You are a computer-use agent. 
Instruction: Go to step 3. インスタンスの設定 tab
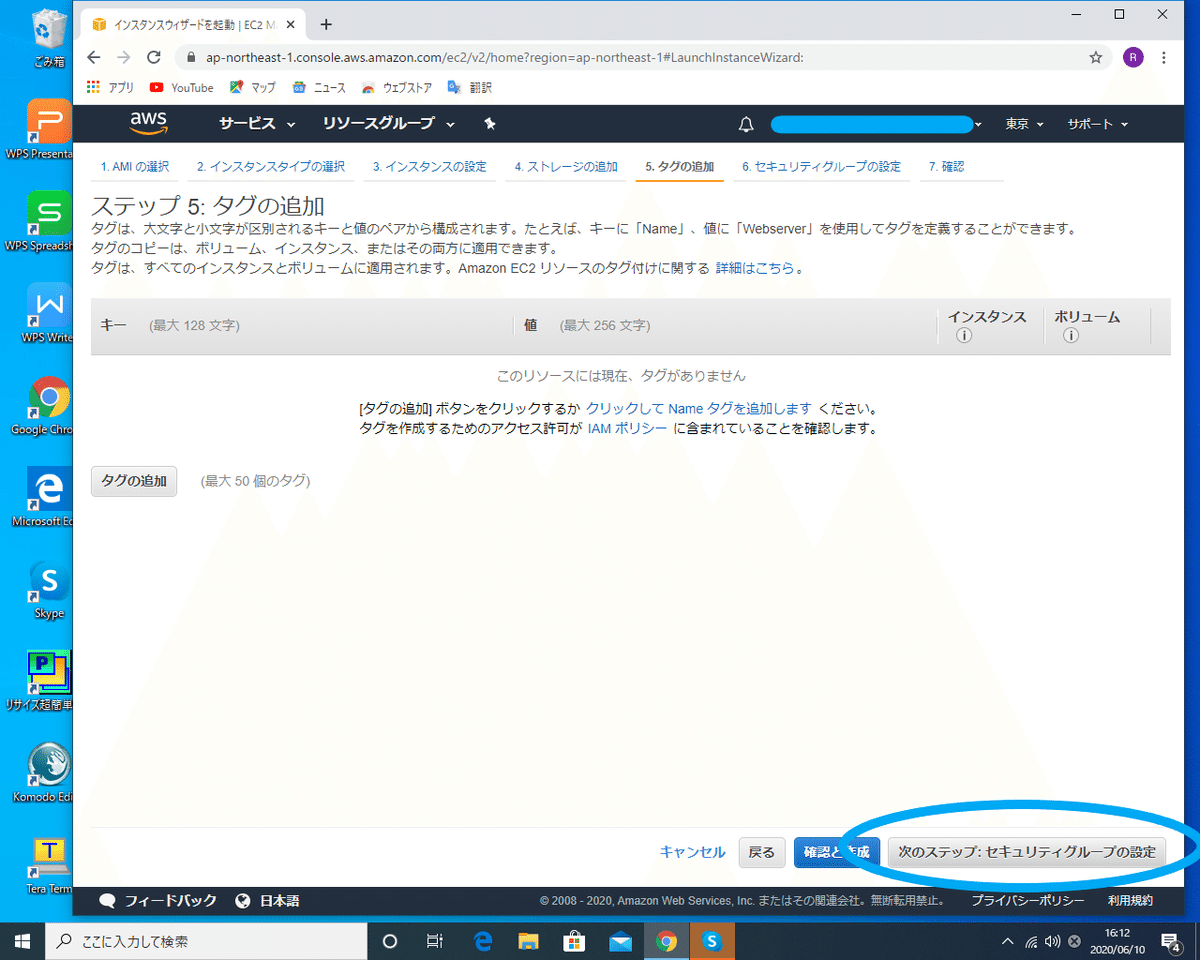(x=430, y=167)
